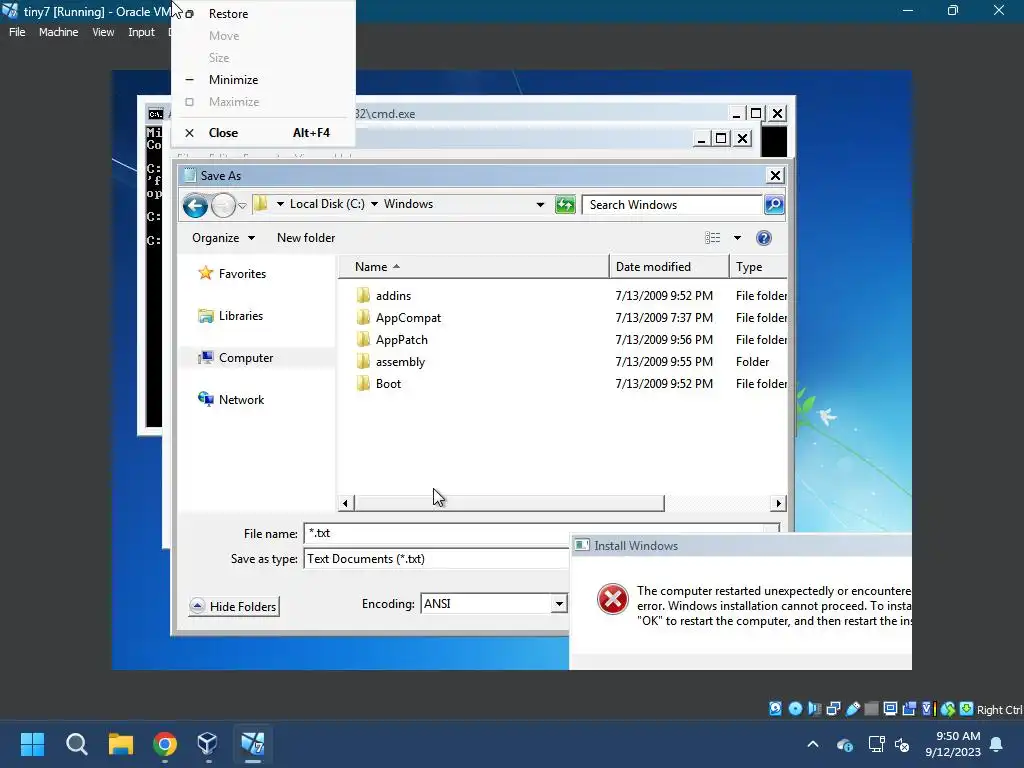Click the audio status icon
Viewport: 1024px width, 768px height.
pyautogui.click(x=814, y=709)
